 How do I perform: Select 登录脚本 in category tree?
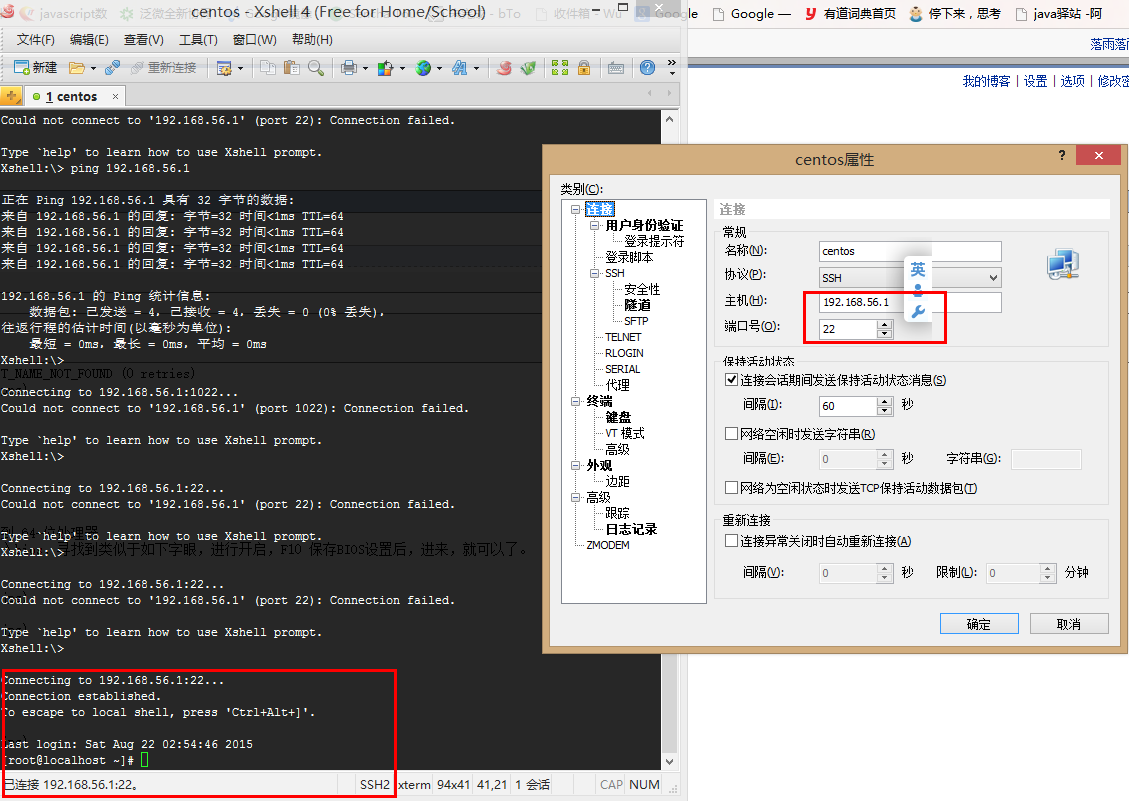(629, 257)
